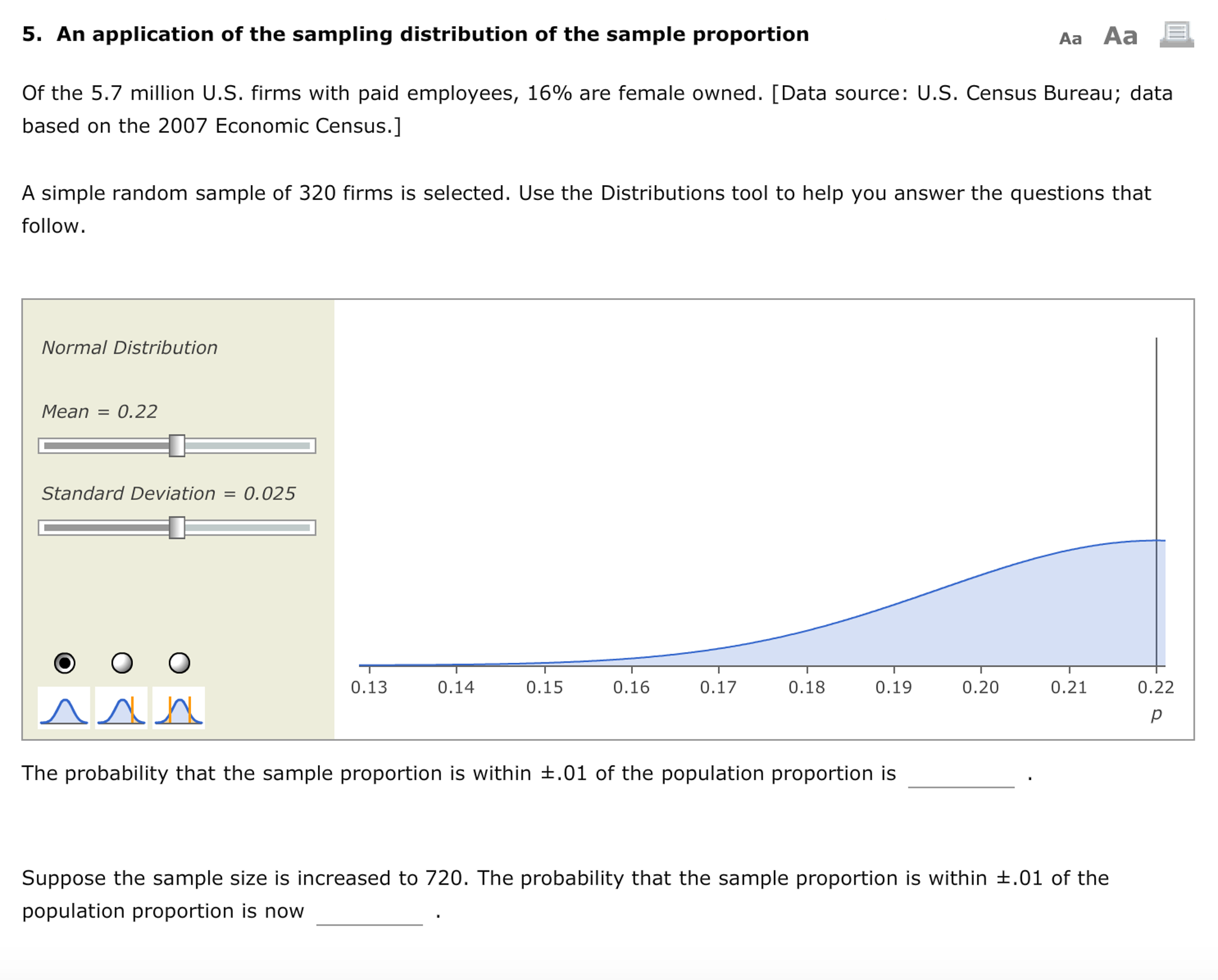The height and width of the screenshot is (980, 1218).
Task: Click the Mean slider handle
Action: (177, 444)
